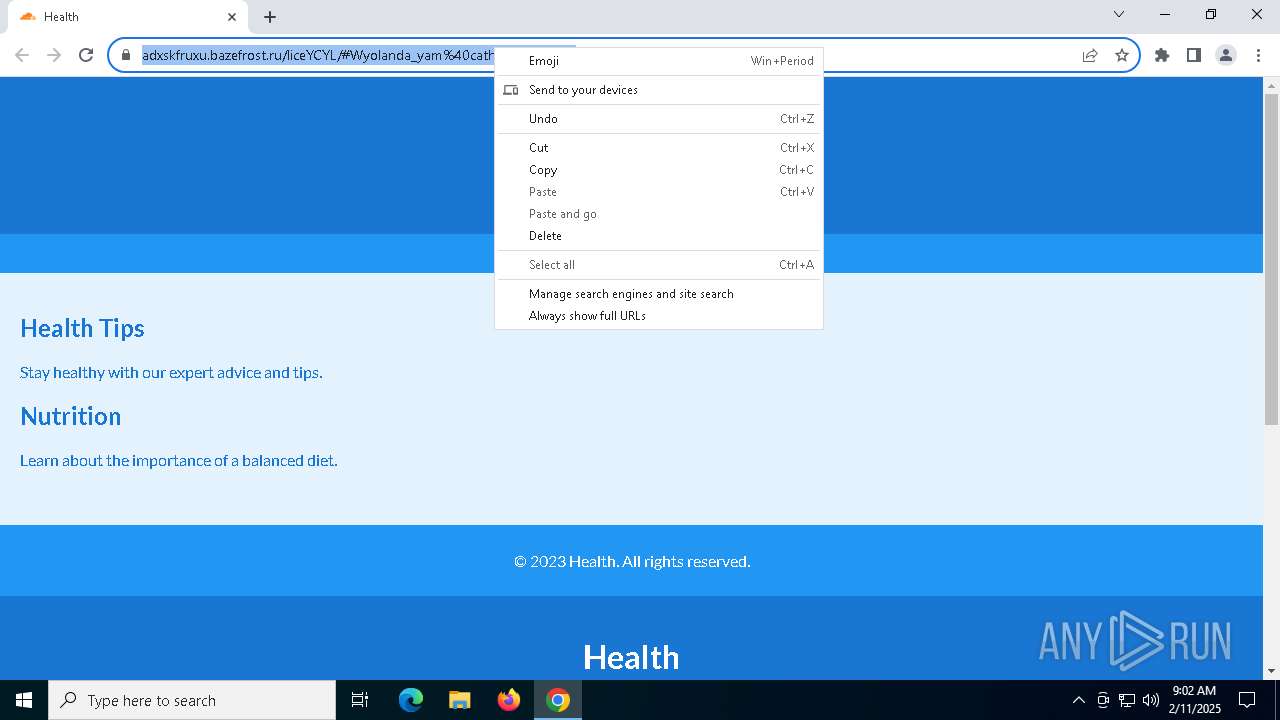Open a new tab with the plus button

click(270, 17)
